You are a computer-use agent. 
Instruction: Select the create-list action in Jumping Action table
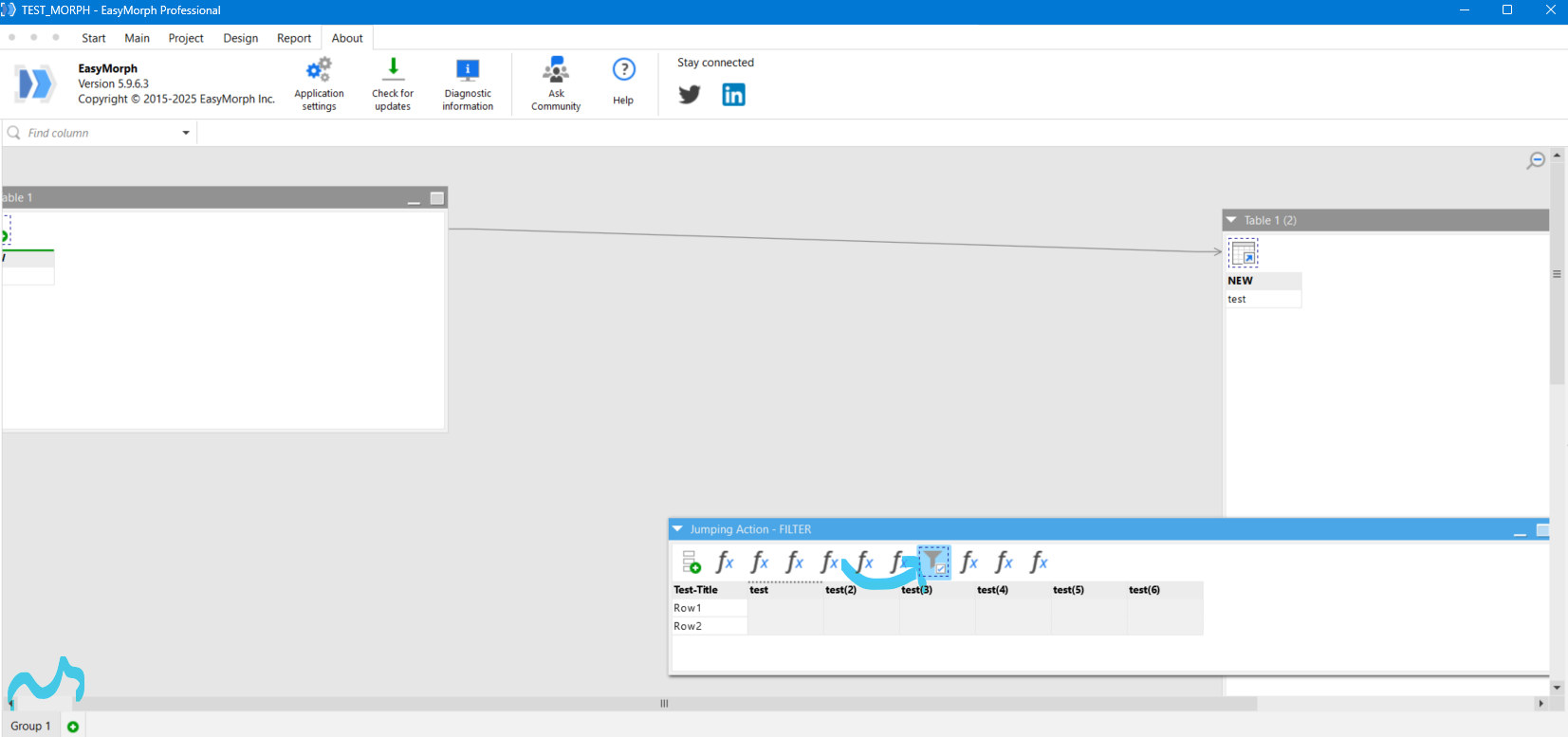coord(692,562)
